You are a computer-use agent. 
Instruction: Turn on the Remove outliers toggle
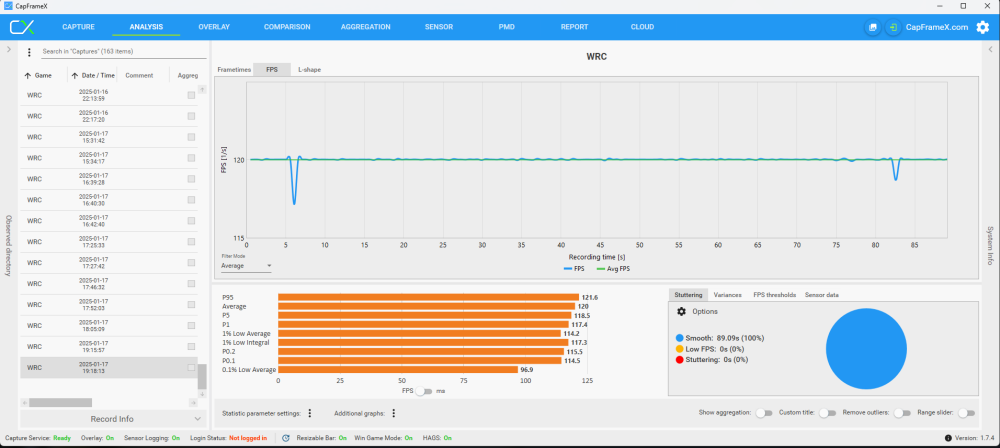coord(903,413)
